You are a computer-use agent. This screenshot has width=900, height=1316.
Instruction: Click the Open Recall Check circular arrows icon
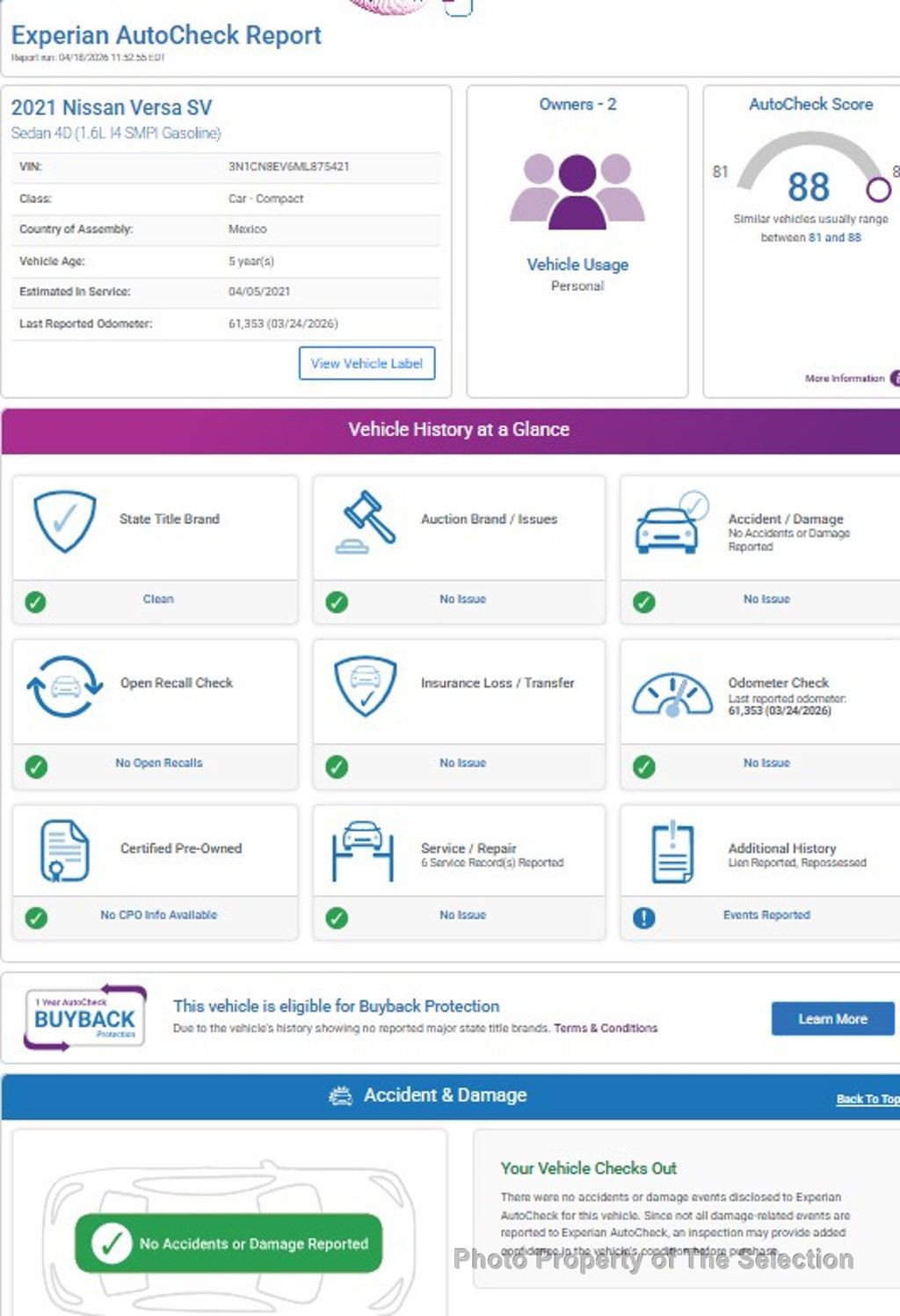pyautogui.click(x=65, y=686)
